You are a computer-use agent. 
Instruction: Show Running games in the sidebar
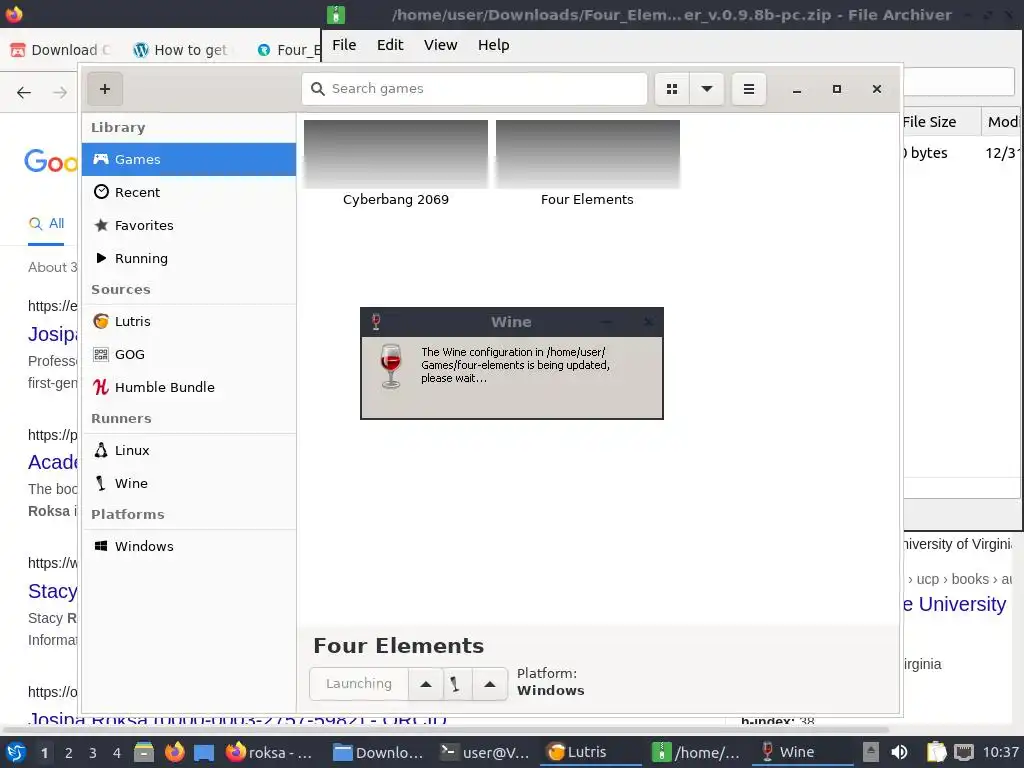(189, 258)
